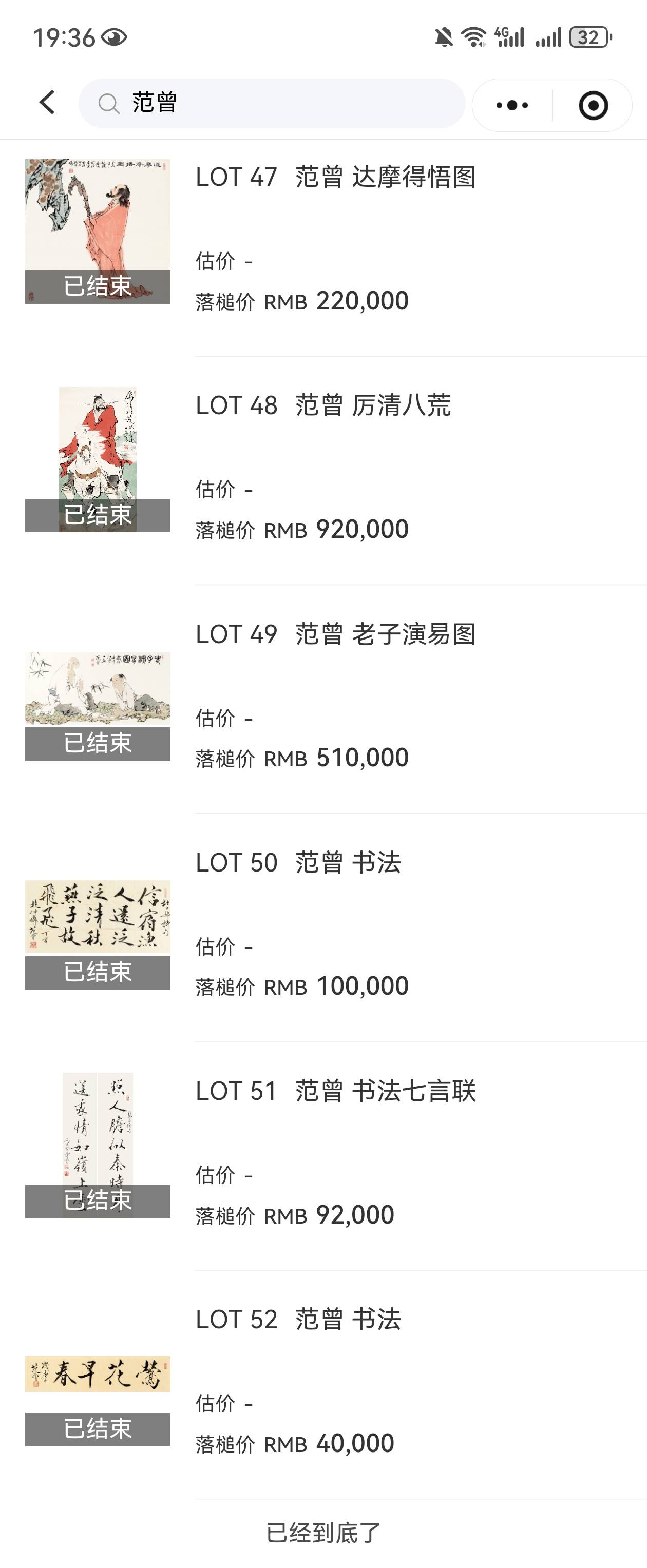647x1568 pixels.
Task: Open LOT 50 calligraphy thumbnail
Action: [98, 917]
